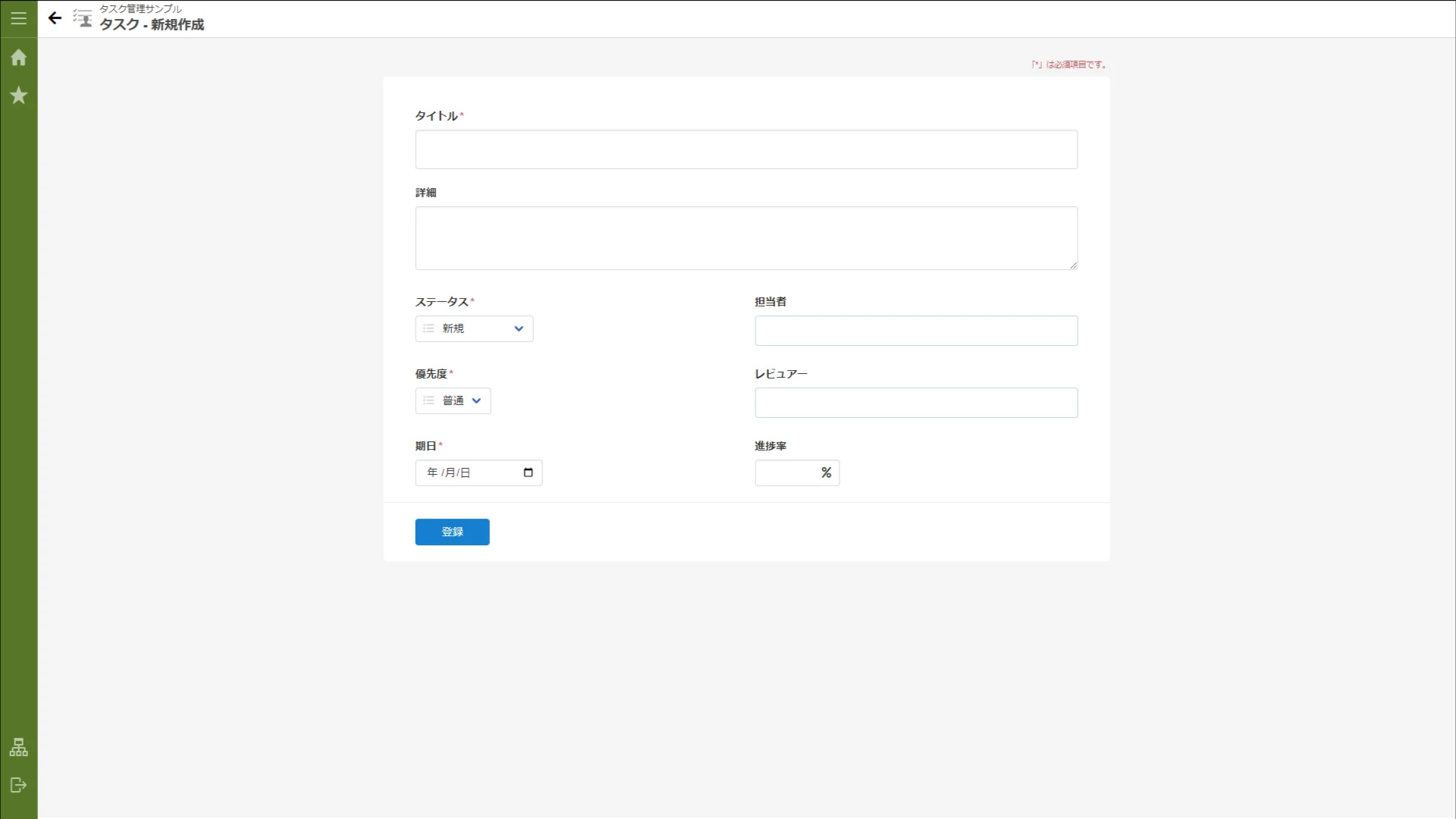The height and width of the screenshot is (819, 1456).
Task: Open the hamburger menu in sidebar
Action: (x=18, y=18)
